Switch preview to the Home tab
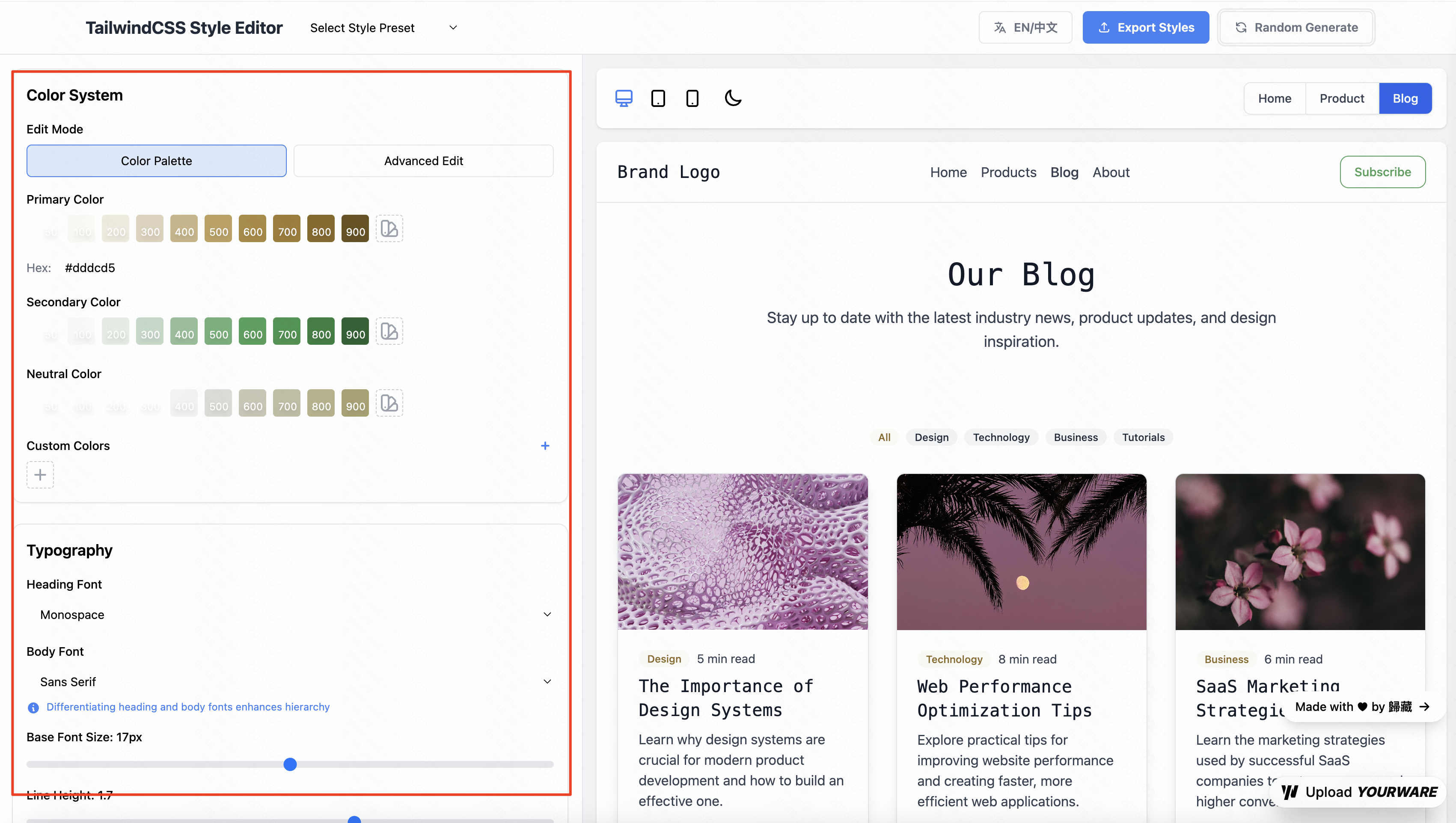 pos(1275,98)
